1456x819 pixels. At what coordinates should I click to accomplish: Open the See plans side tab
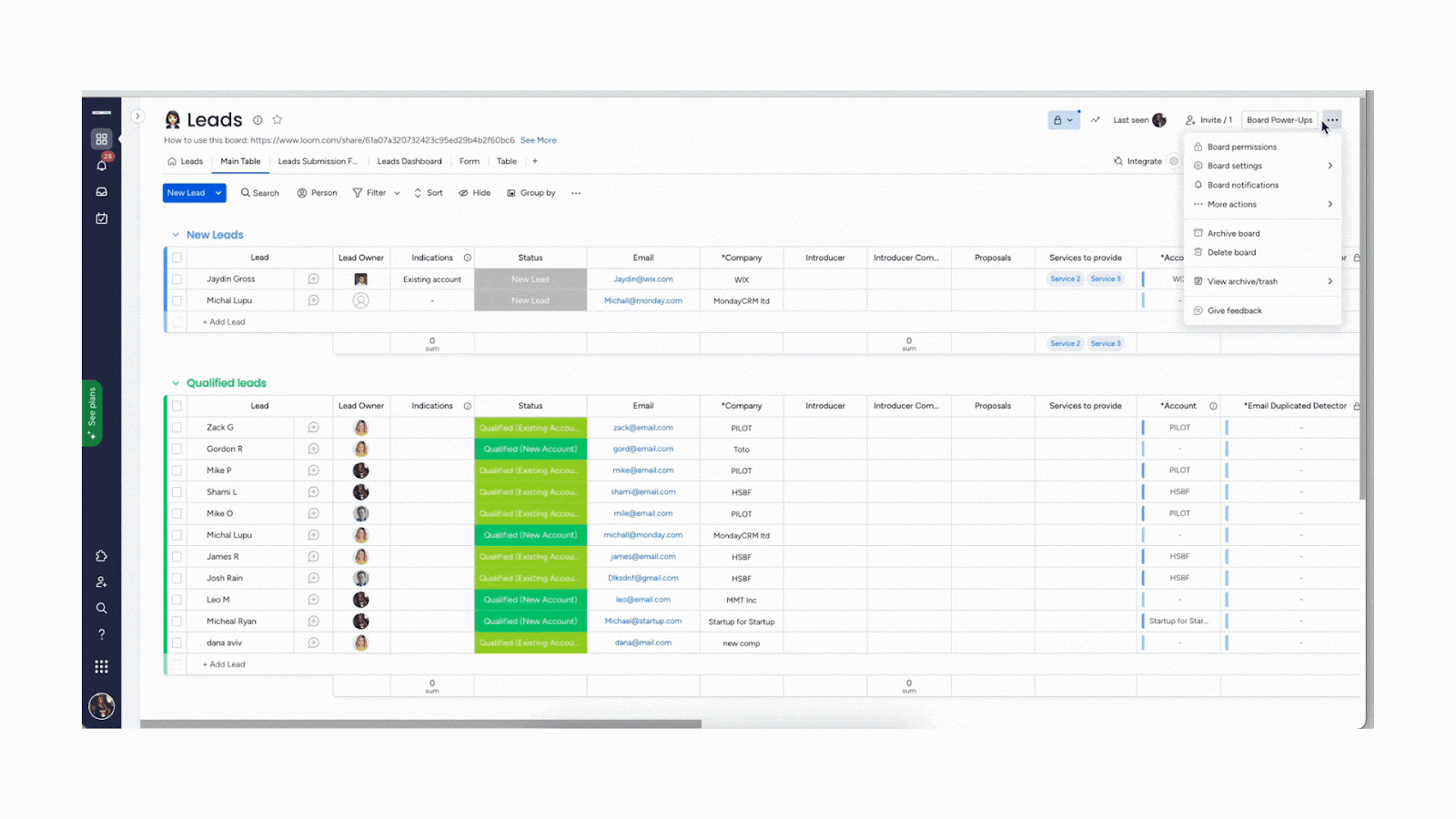pyautogui.click(x=92, y=413)
